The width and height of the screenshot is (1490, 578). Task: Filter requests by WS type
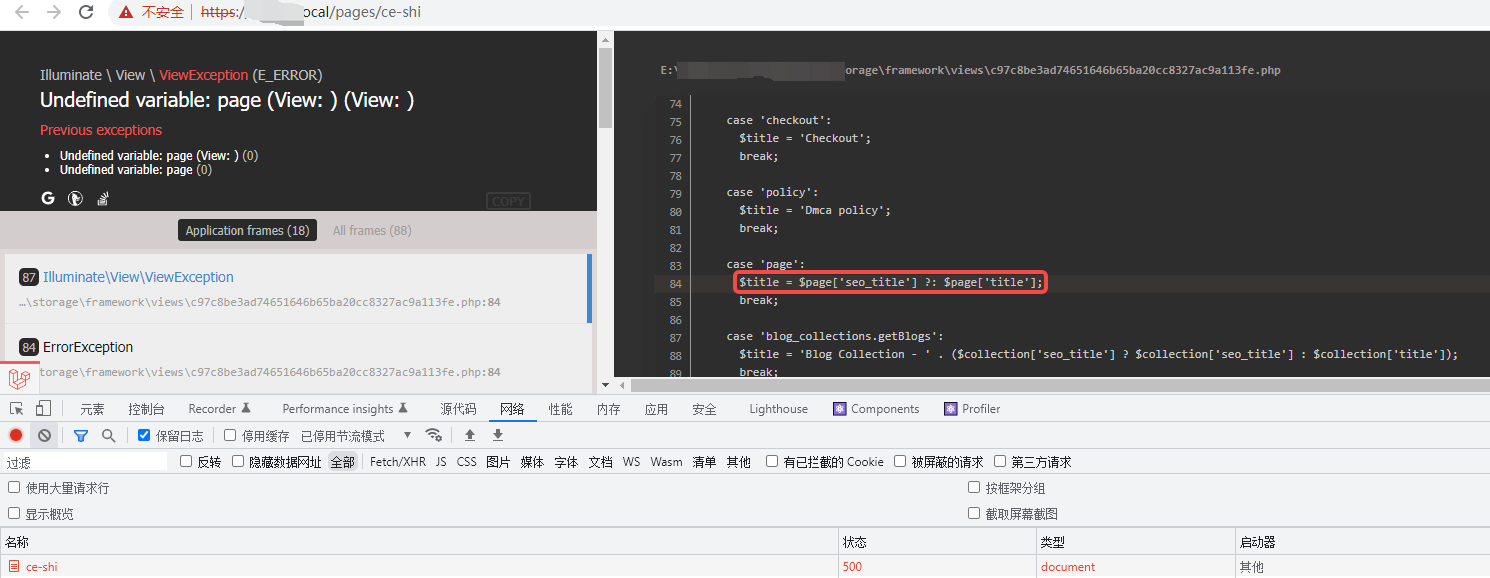pyautogui.click(x=631, y=462)
